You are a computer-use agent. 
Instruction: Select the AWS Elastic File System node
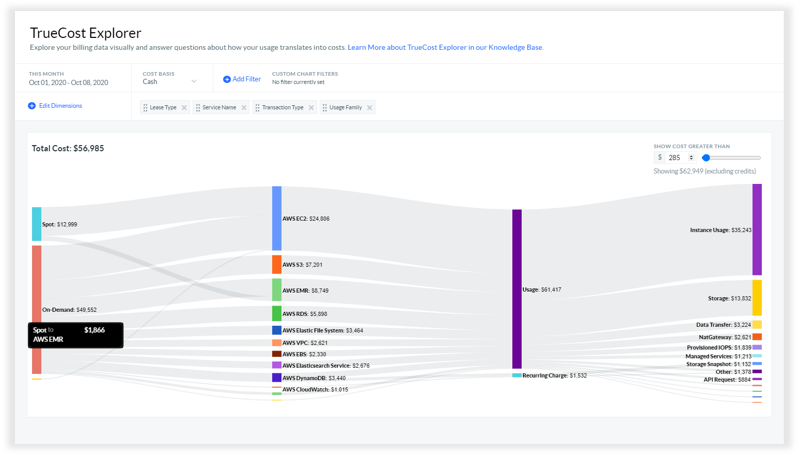[277, 330]
